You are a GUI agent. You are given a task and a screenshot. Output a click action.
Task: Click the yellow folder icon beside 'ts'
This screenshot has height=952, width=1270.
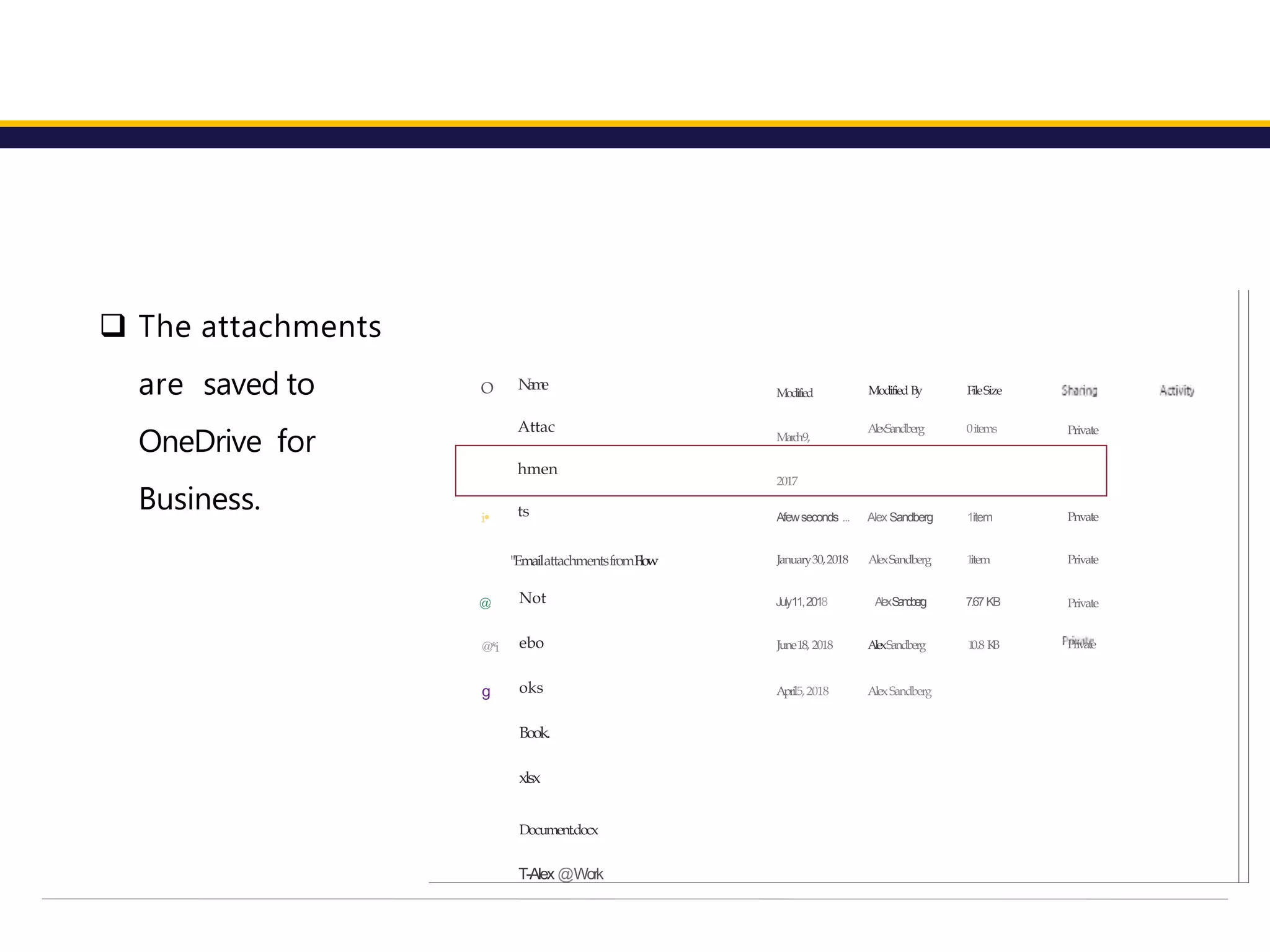click(x=486, y=518)
